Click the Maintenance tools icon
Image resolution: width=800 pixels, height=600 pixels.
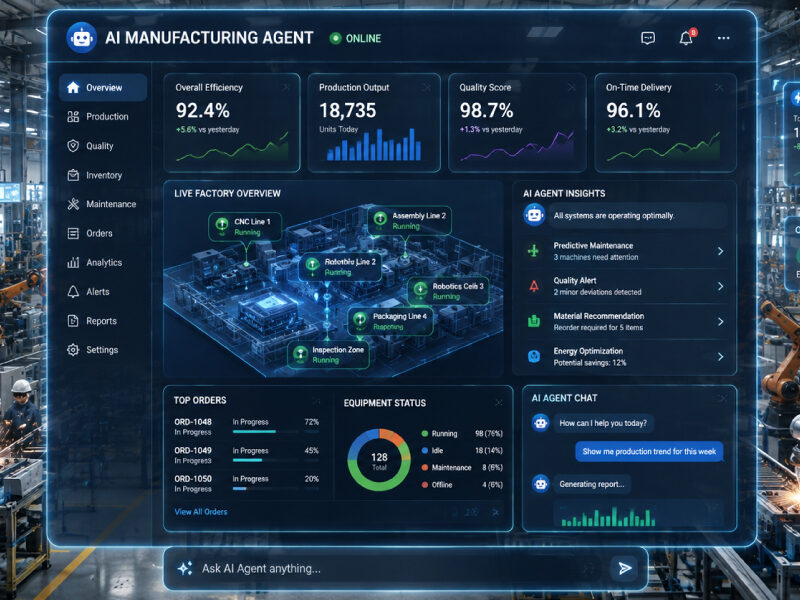click(x=73, y=204)
